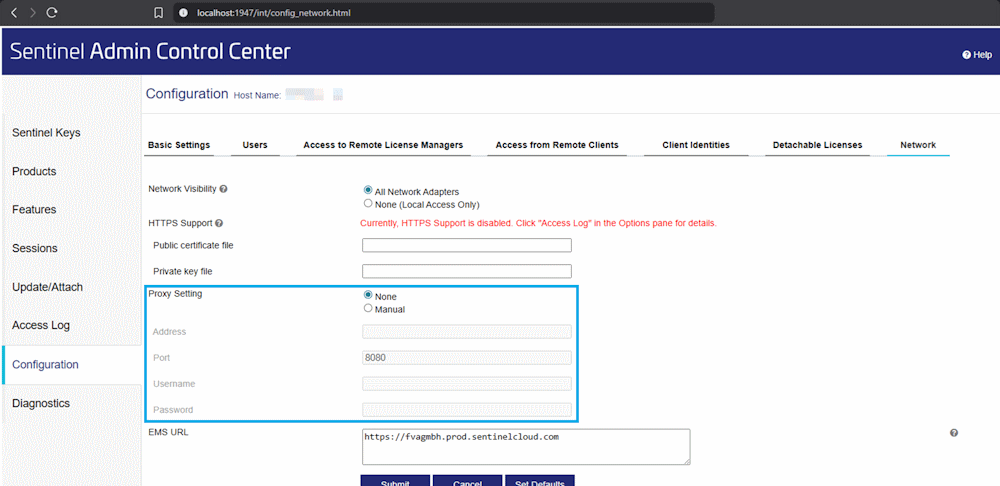Open Sentinel Keys in sidebar

point(46,133)
